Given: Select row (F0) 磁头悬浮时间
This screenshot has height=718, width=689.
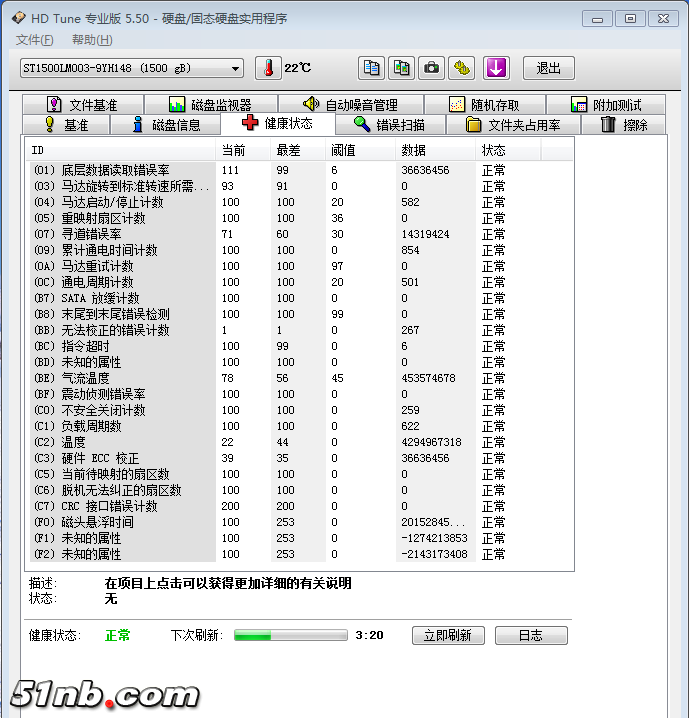Looking at the screenshot, I should [299, 522].
